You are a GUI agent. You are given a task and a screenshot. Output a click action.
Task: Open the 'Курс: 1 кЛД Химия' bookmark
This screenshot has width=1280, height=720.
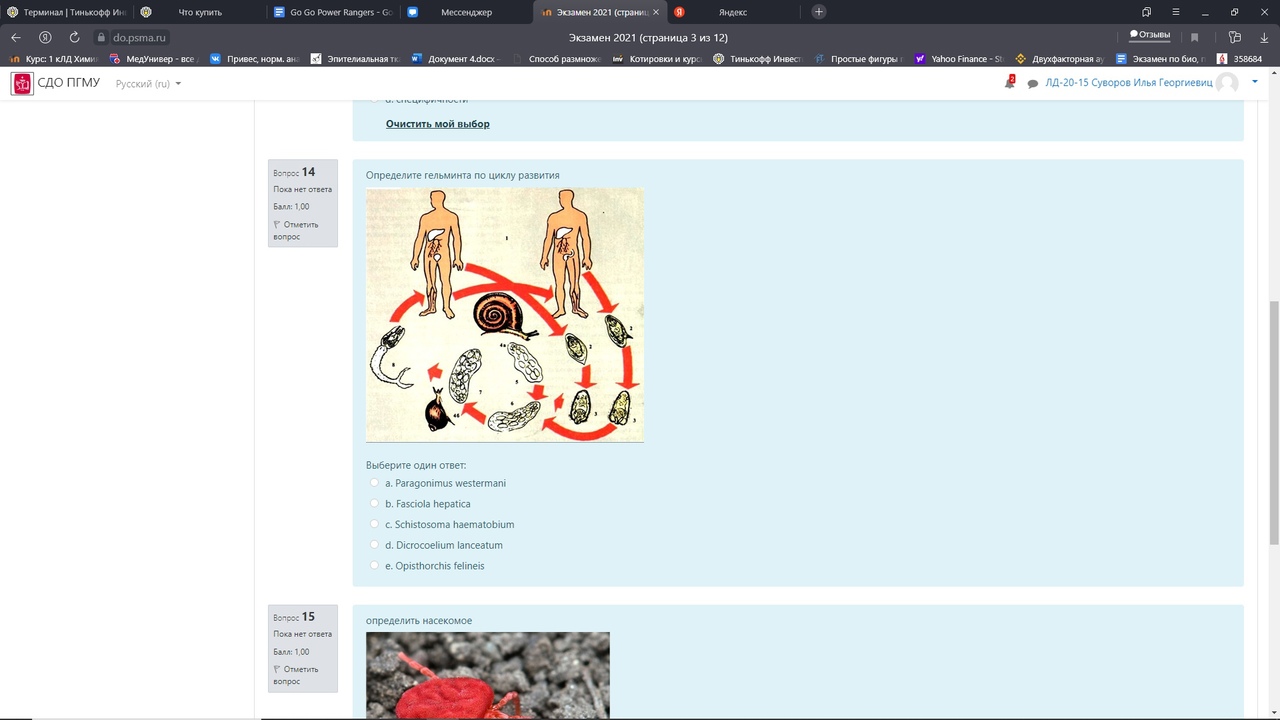(x=54, y=59)
